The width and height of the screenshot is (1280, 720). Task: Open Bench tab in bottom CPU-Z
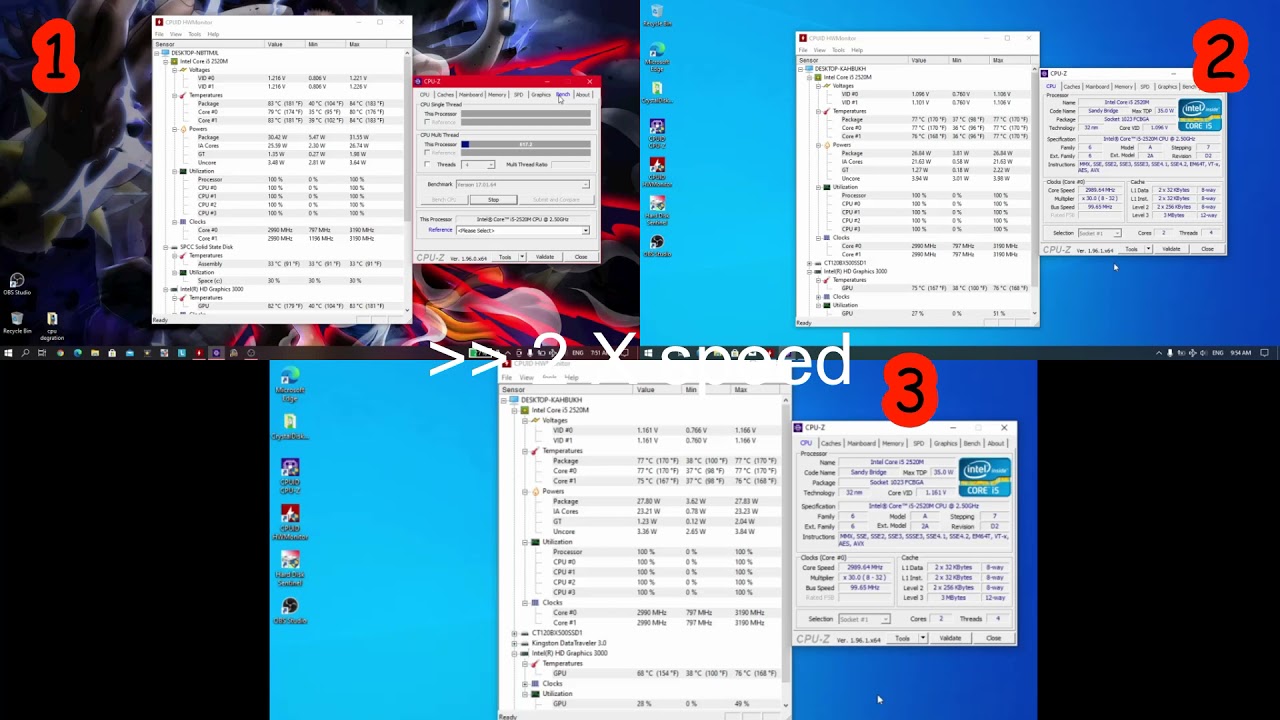click(x=972, y=443)
